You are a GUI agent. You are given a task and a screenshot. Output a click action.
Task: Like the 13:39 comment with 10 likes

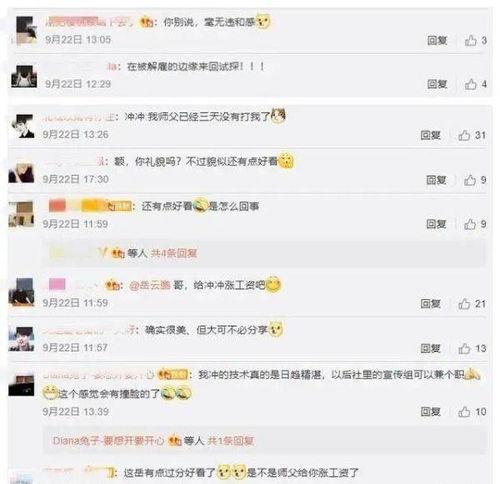pyautogui.click(x=464, y=412)
